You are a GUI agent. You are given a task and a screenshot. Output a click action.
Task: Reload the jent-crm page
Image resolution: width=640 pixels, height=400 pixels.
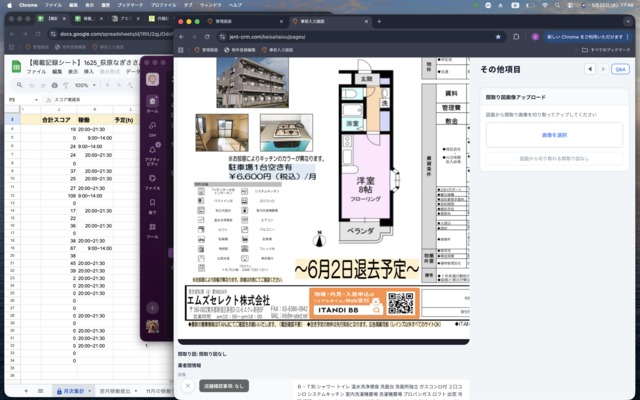207,37
